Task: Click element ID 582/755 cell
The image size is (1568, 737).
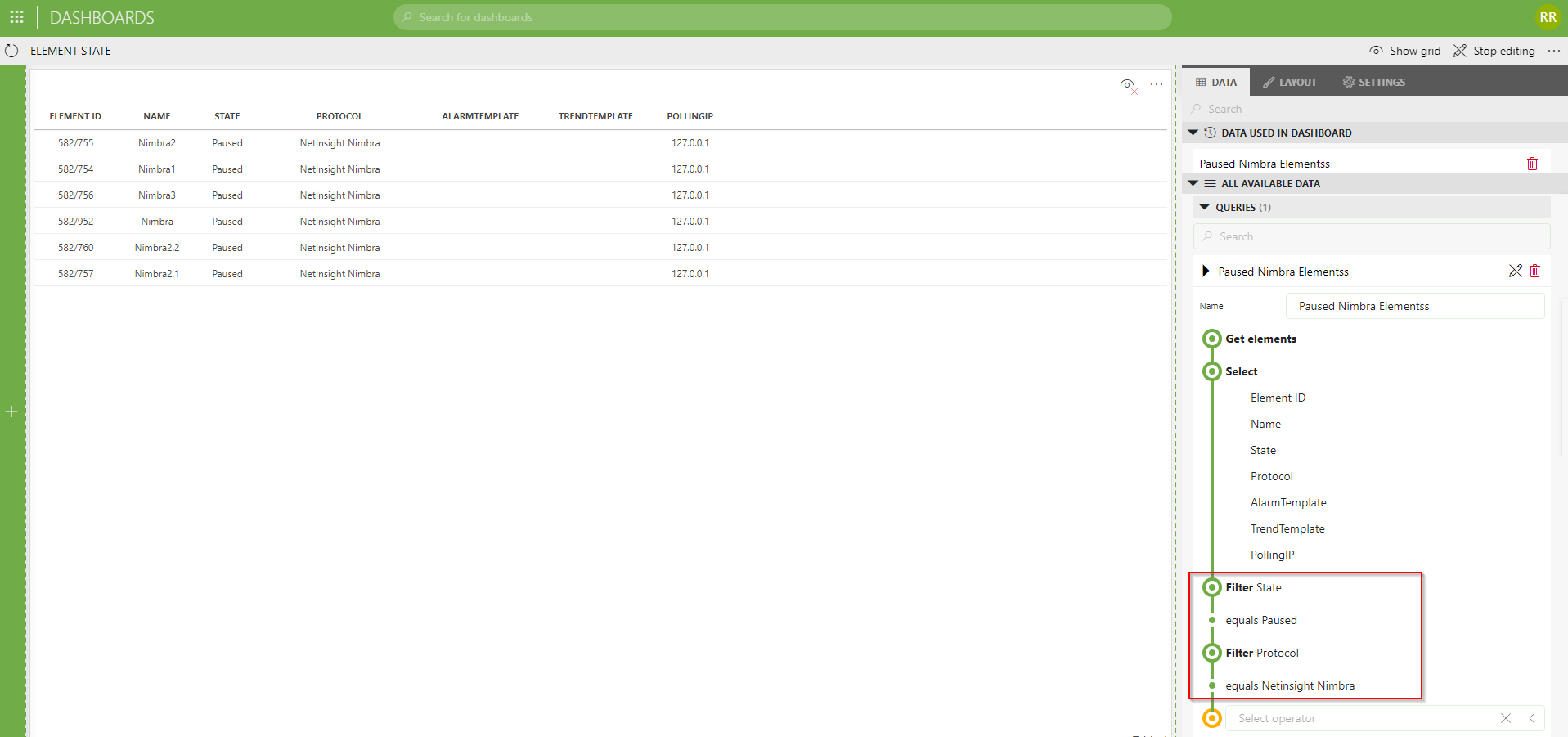Action: click(75, 142)
